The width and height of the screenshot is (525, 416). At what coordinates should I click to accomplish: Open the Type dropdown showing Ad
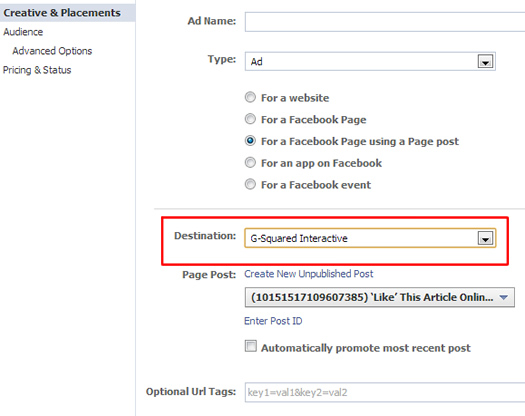coord(370,62)
